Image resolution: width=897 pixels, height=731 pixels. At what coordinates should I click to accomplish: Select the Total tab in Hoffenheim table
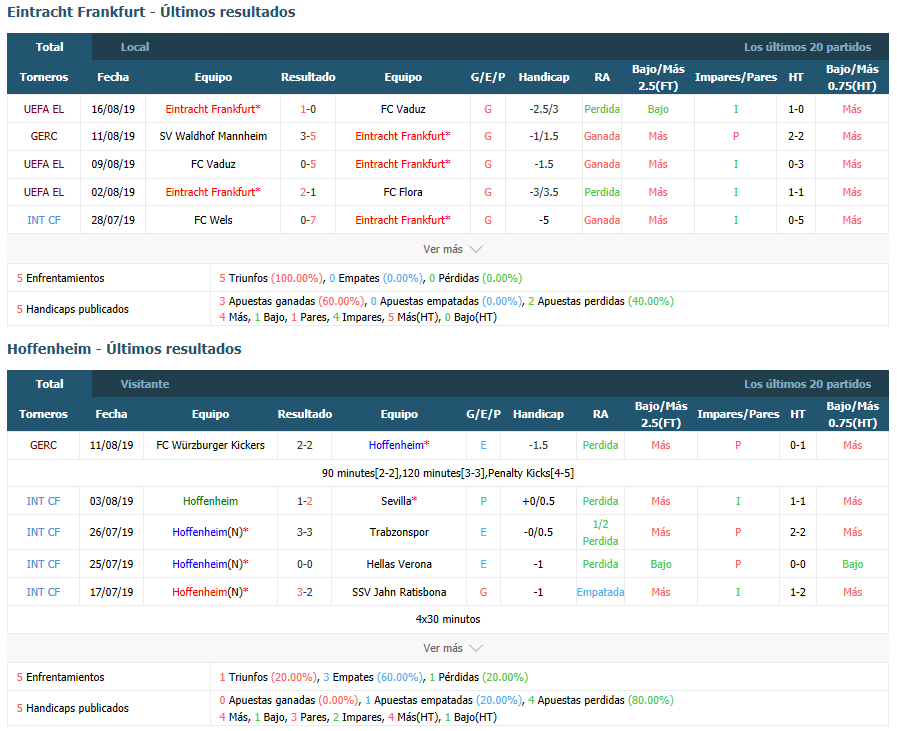tap(49, 384)
